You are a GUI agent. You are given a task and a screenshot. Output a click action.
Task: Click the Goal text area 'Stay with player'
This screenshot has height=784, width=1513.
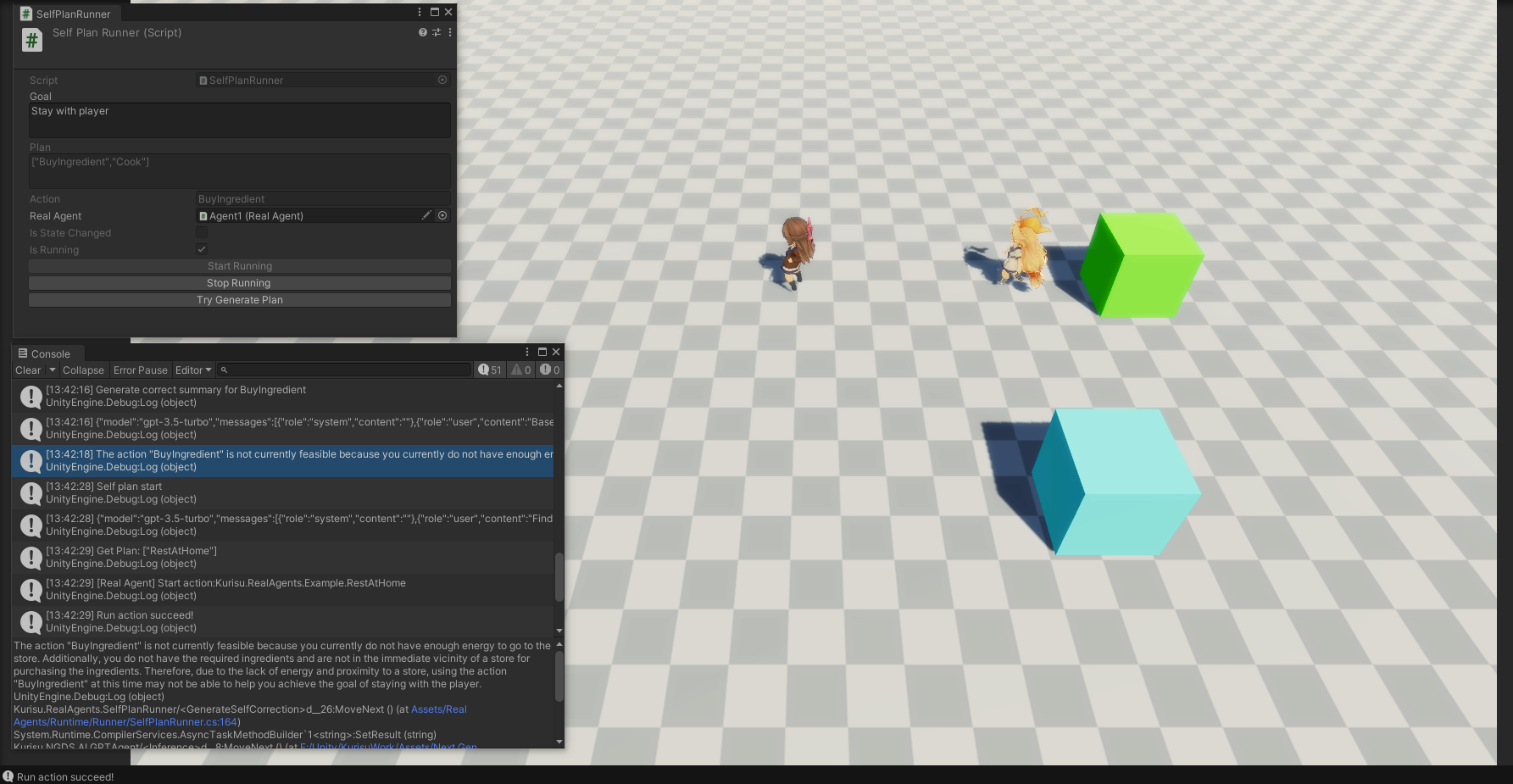point(240,120)
